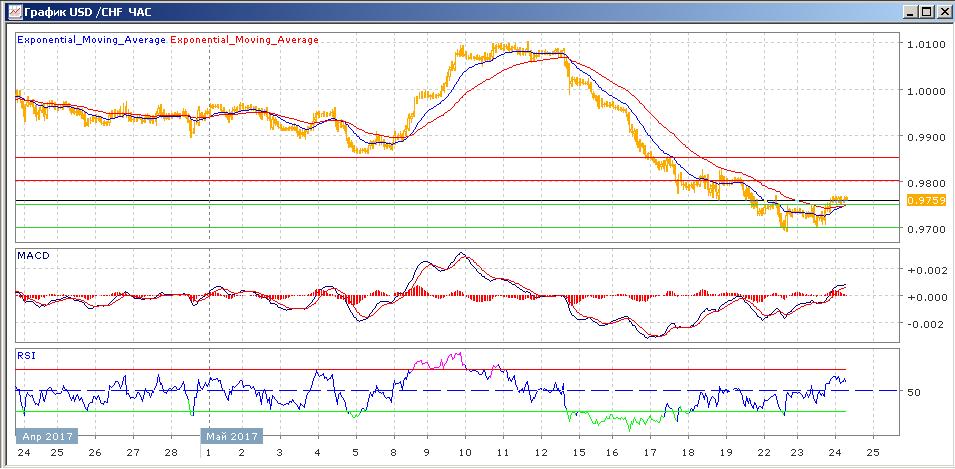Click the chart window icon in title bar
This screenshot has height=469, width=955.
14,11
